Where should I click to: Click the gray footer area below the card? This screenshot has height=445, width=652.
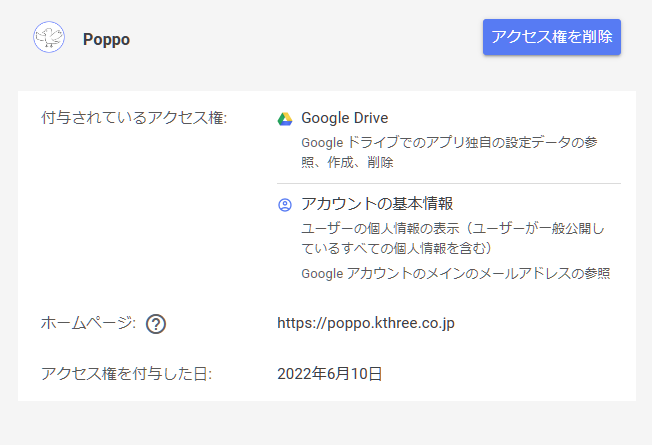[326, 423]
